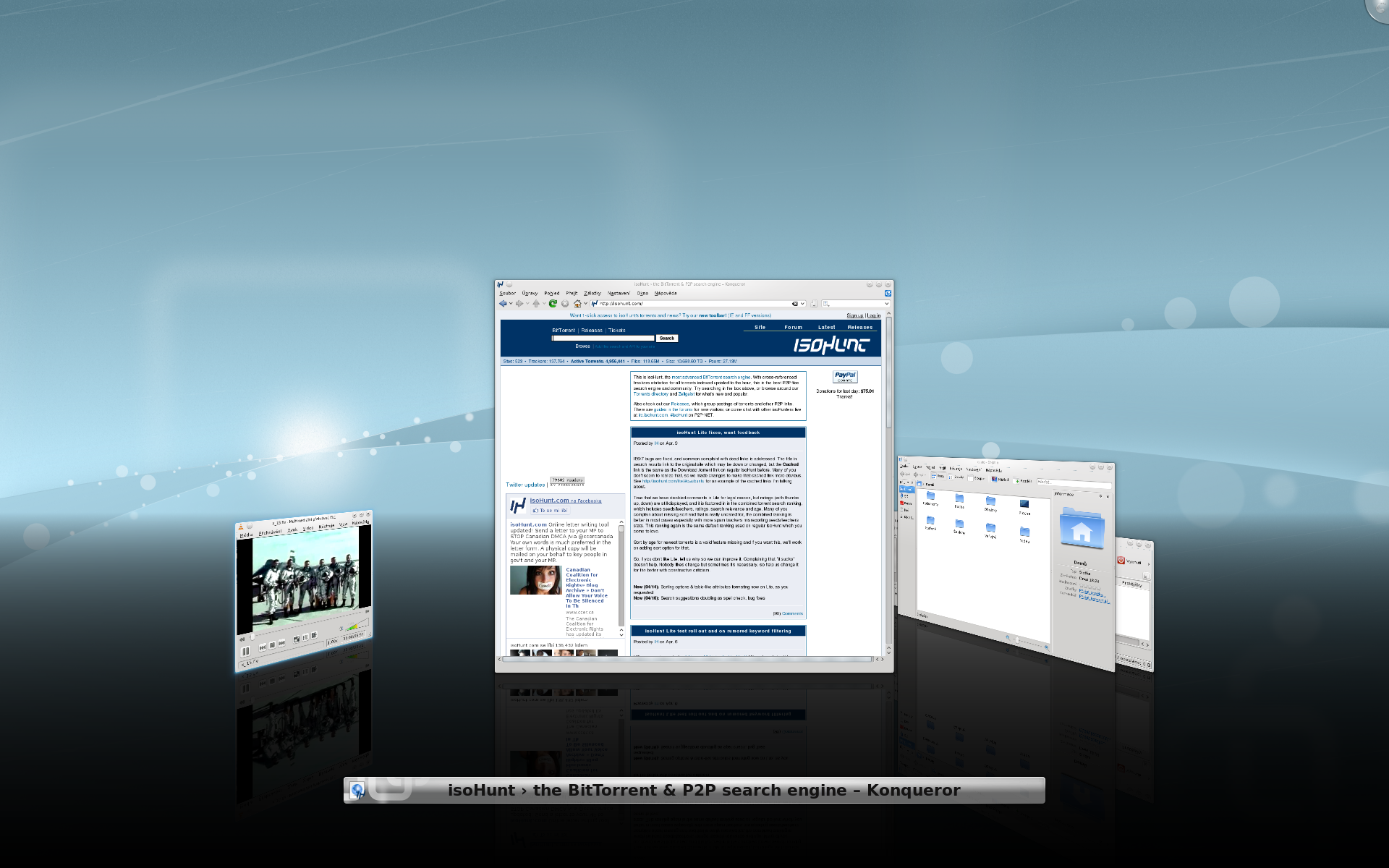The image size is (1389, 868).
Task: Open the Plocha desktop folder in Dolphin
Action: 1024,506
